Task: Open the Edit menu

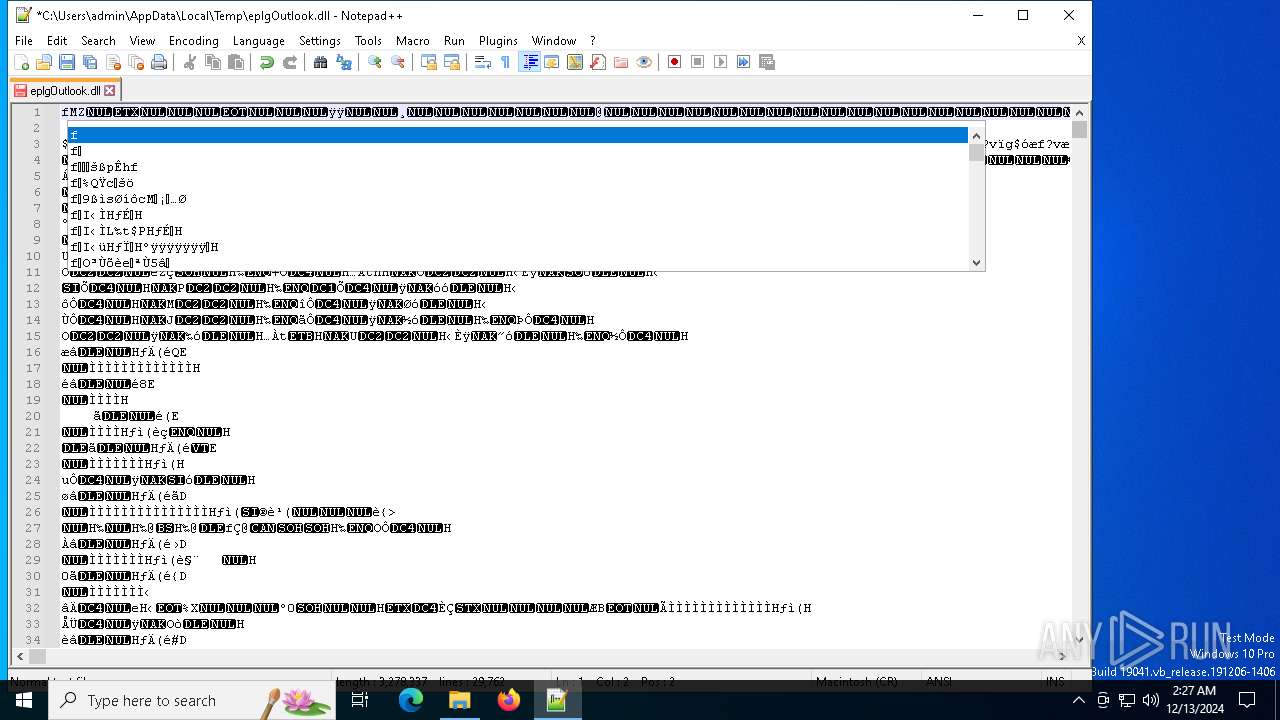Action: pos(57,41)
